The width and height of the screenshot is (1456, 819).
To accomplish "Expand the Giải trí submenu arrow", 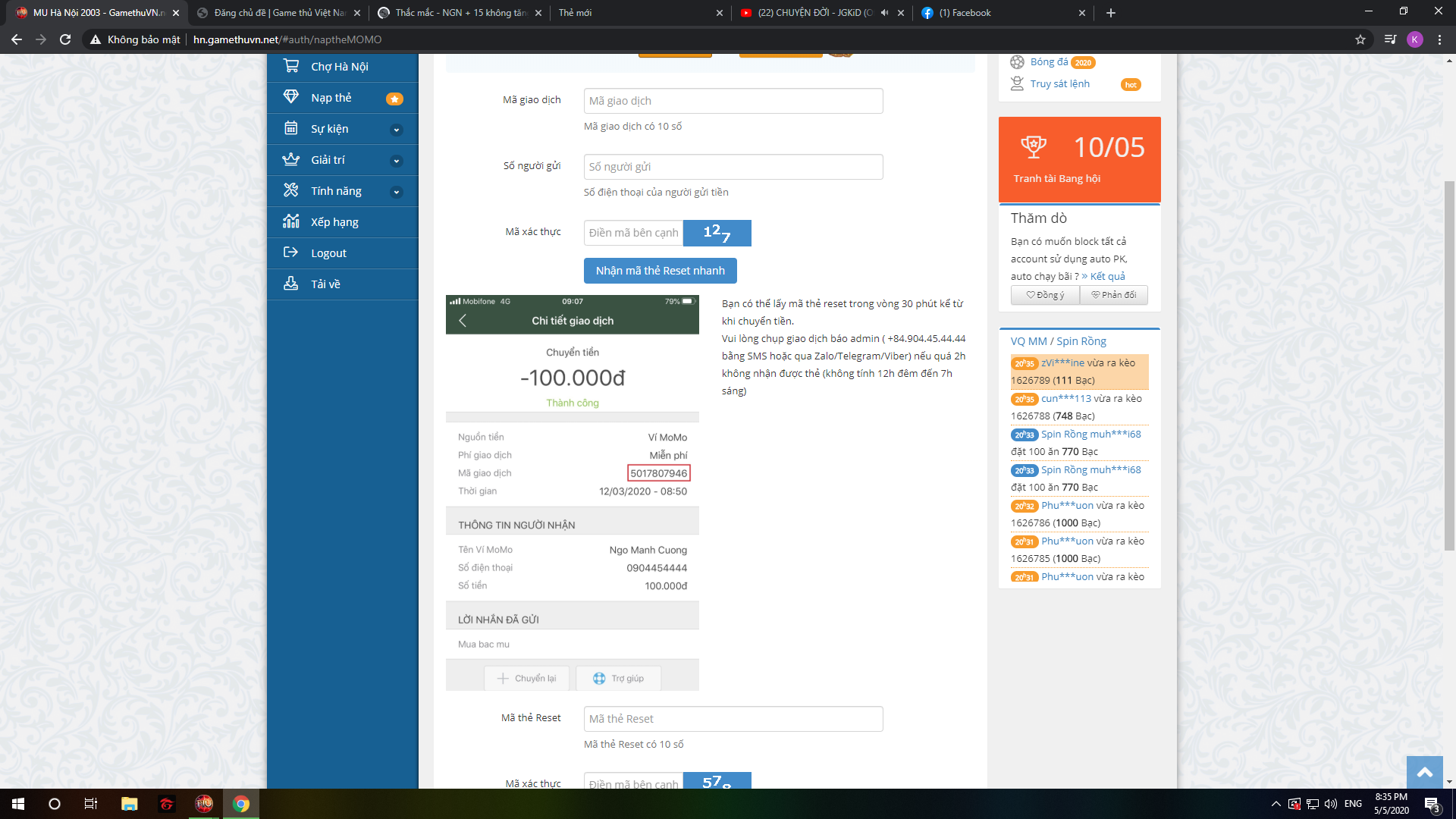I will [x=396, y=161].
